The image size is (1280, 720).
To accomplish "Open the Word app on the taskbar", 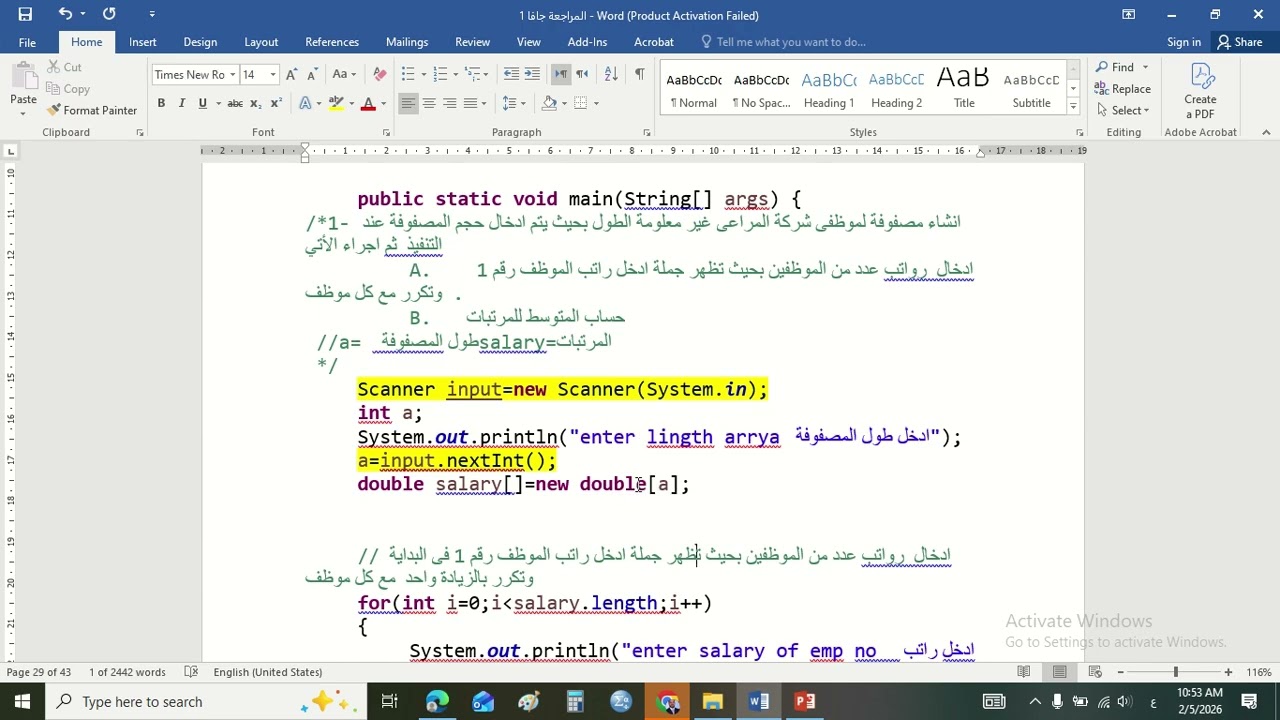I will (x=759, y=701).
